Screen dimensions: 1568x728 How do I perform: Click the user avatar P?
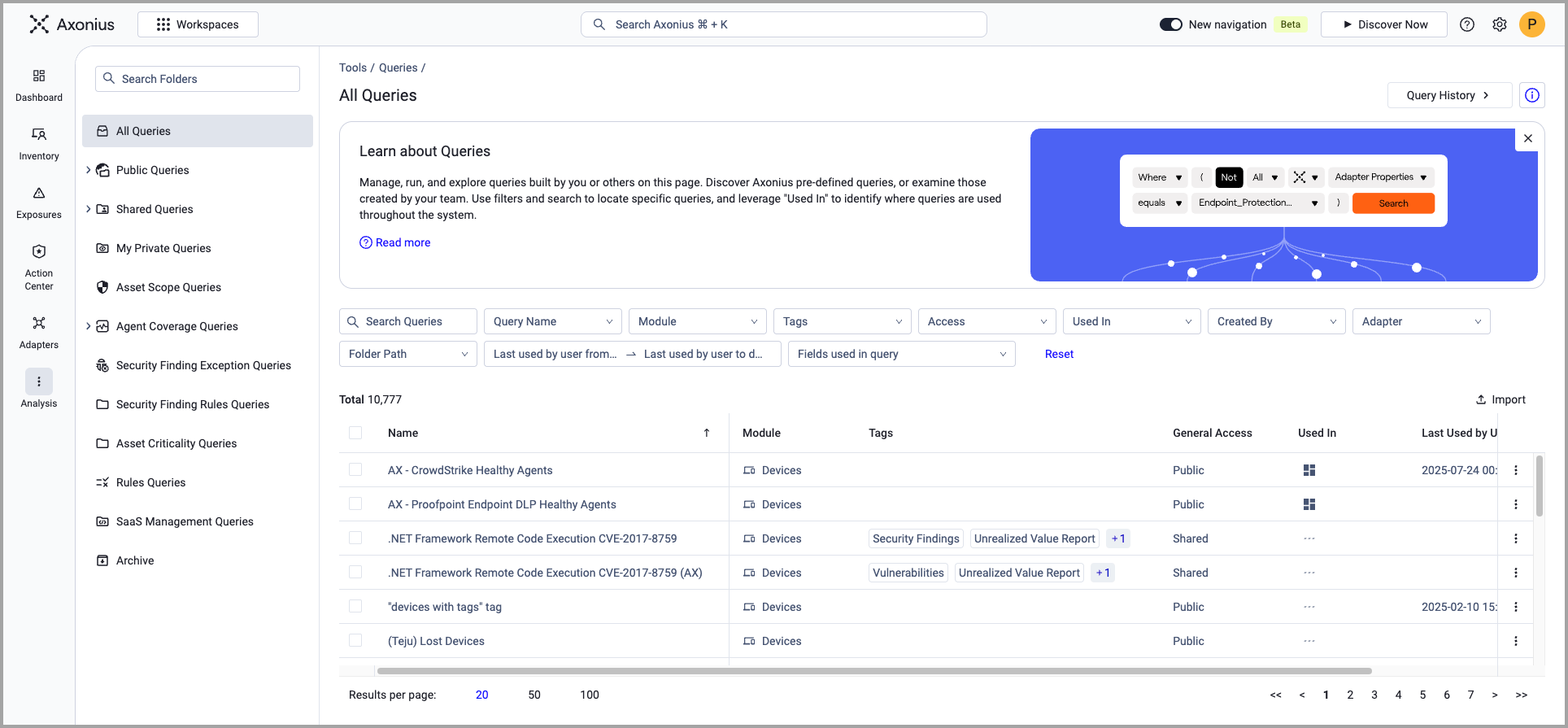(1532, 24)
